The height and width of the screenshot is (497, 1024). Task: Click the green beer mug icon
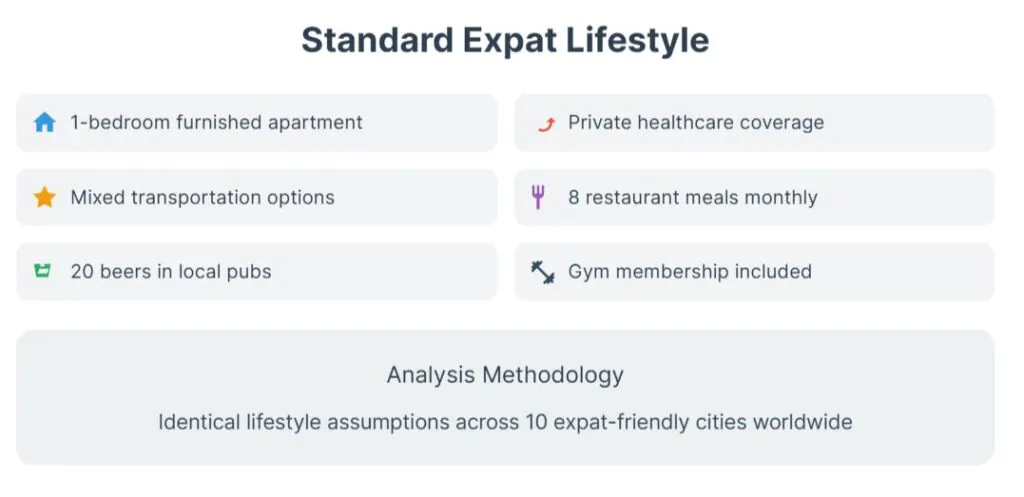(42, 271)
